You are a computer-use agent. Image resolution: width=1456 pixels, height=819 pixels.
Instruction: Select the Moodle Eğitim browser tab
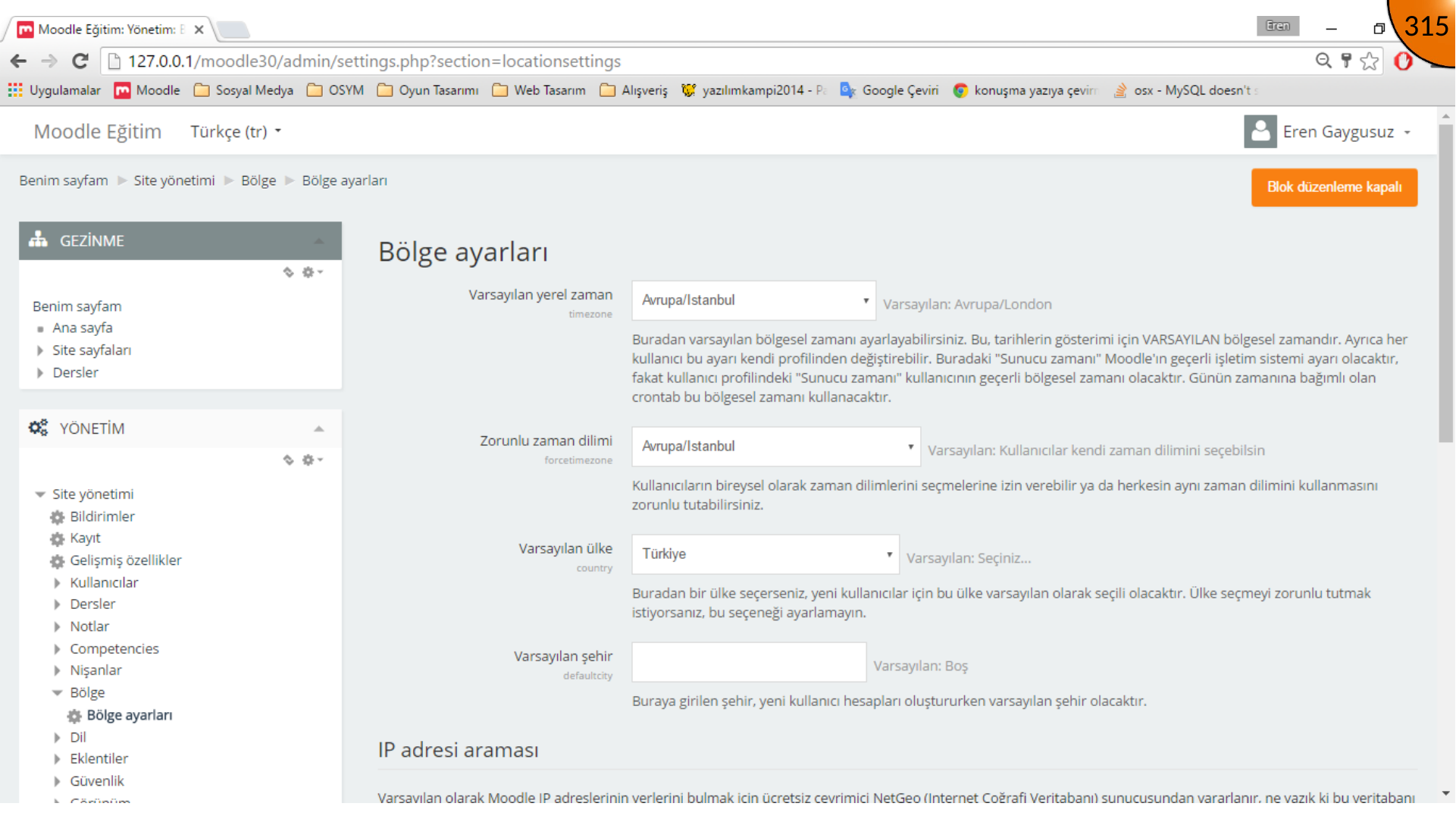tap(111, 30)
